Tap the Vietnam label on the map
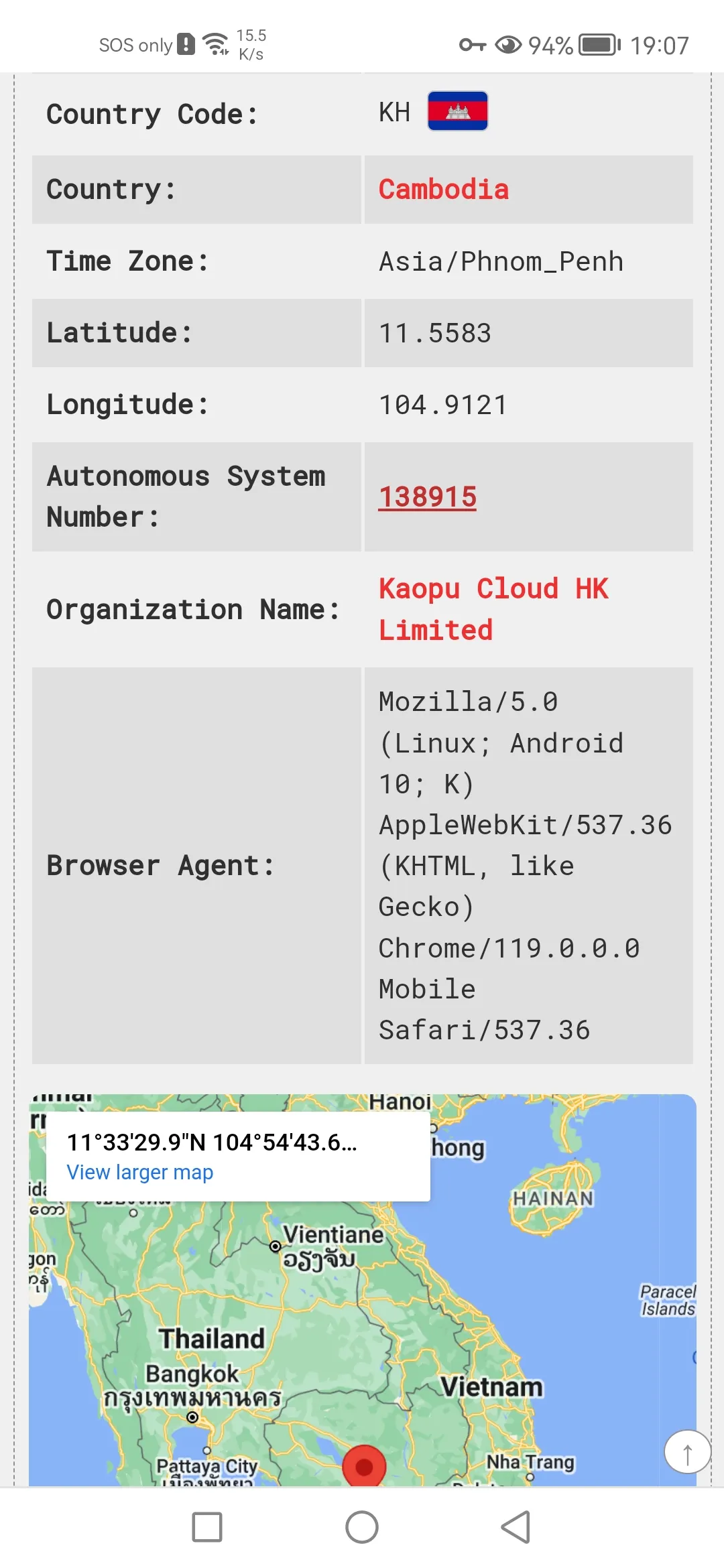 491,1386
